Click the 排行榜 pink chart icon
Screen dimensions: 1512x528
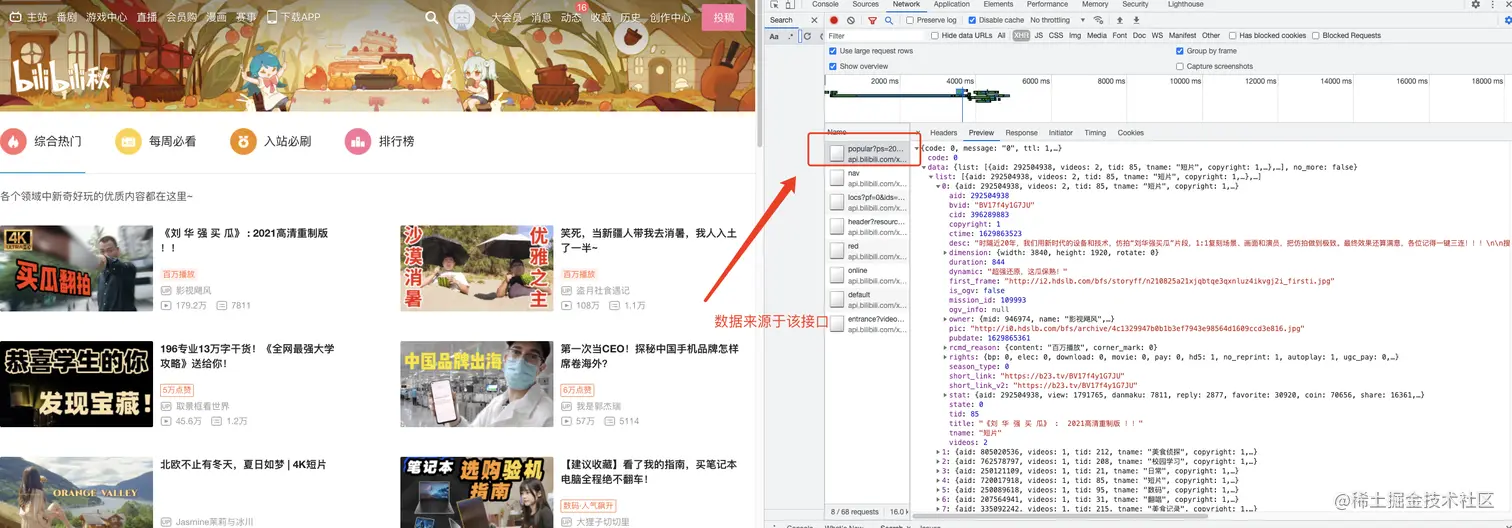click(358, 142)
